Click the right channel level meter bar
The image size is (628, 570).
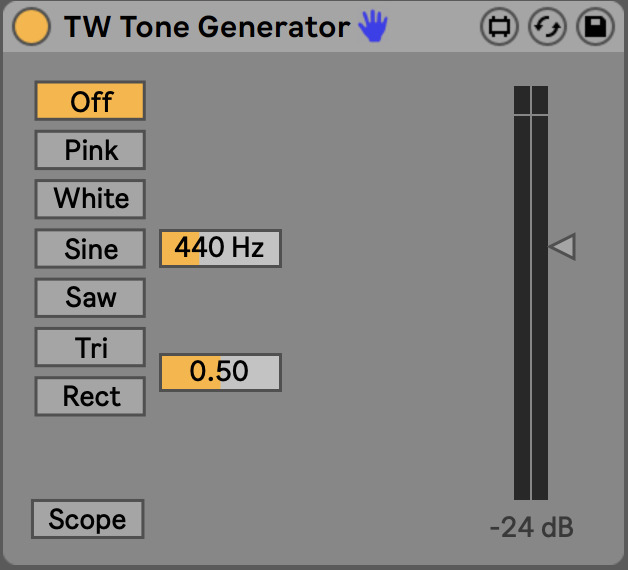pos(540,300)
